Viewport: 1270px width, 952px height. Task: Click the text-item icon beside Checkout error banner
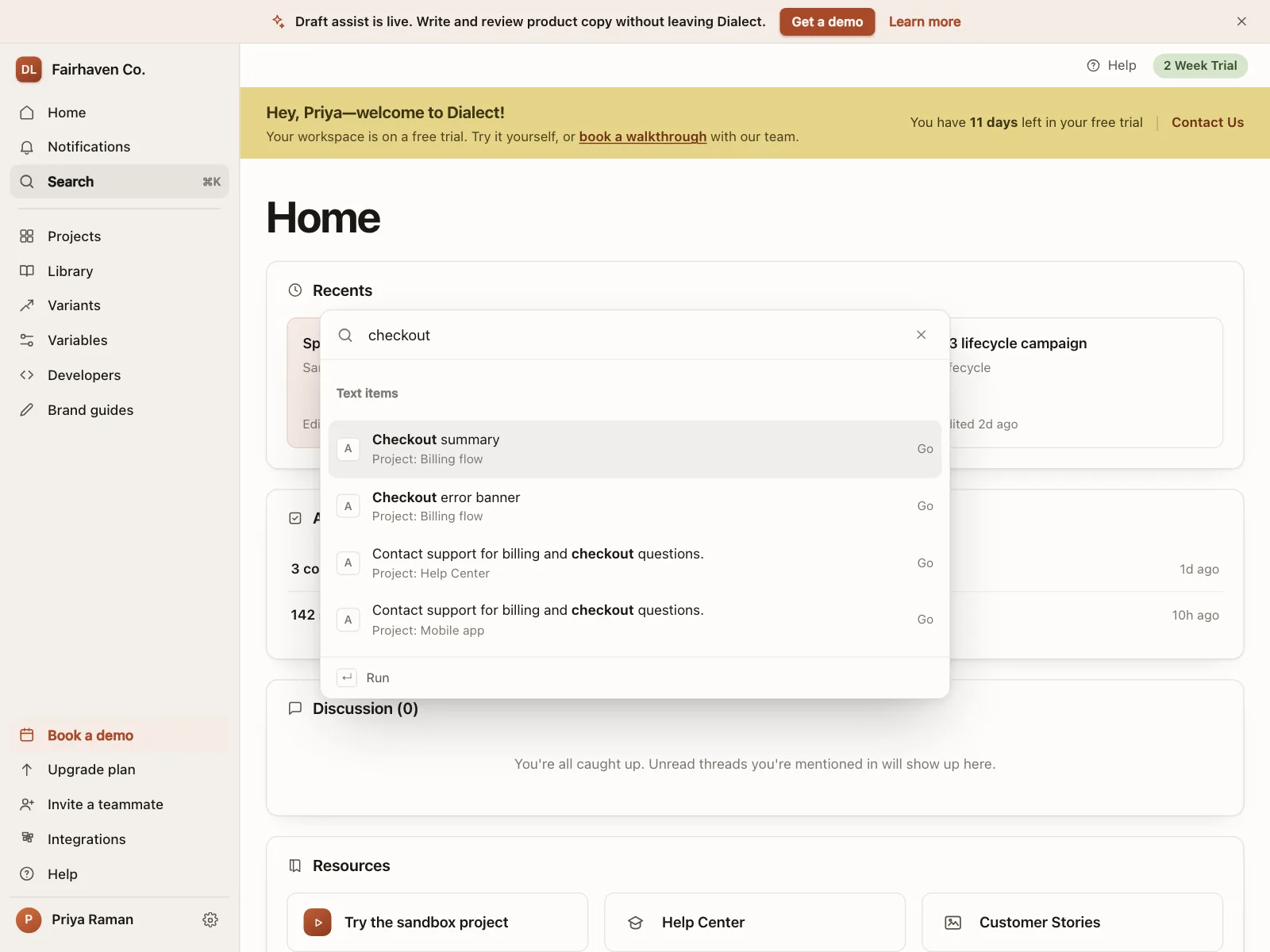(348, 506)
